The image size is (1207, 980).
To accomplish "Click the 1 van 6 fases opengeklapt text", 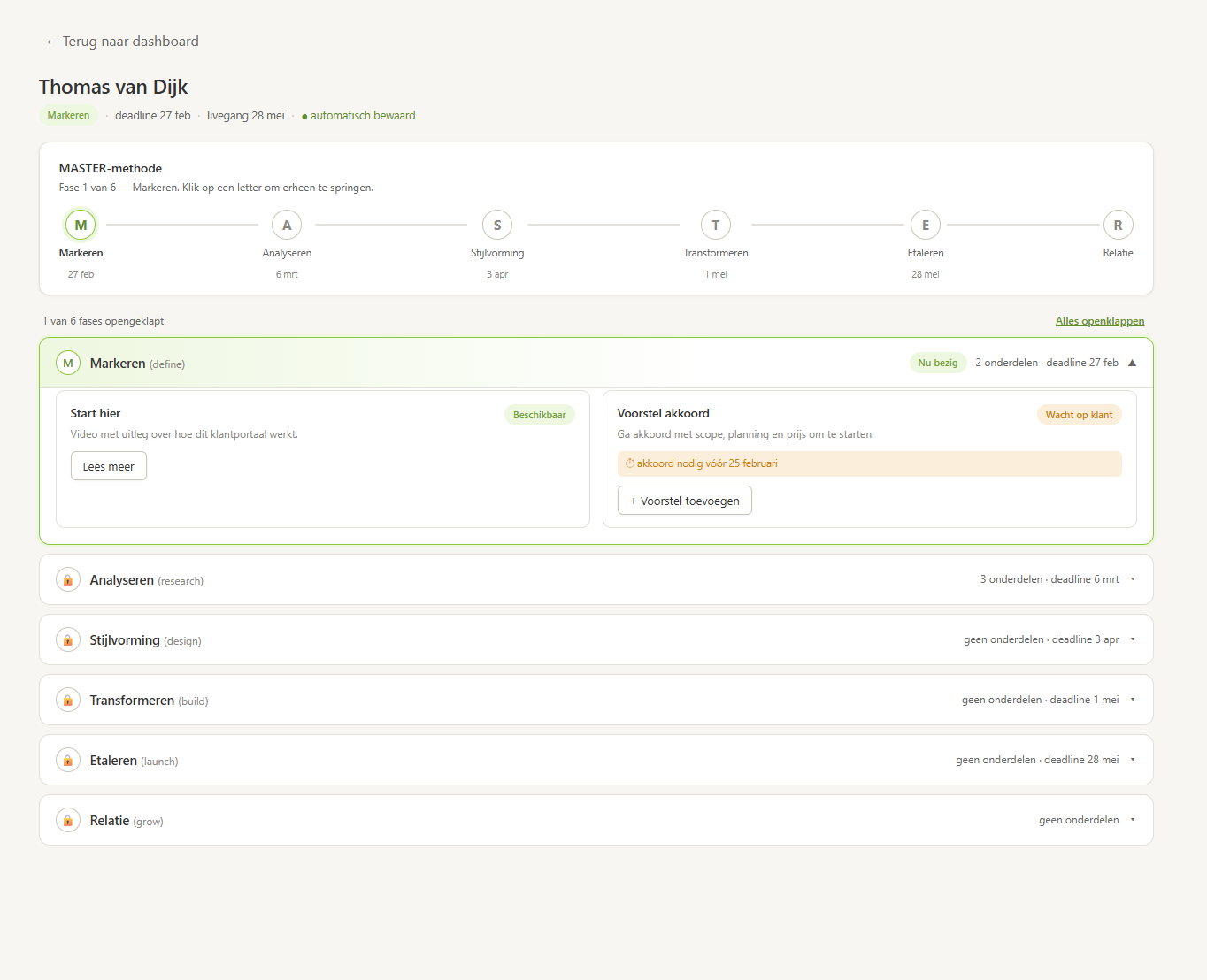I will pos(104,321).
